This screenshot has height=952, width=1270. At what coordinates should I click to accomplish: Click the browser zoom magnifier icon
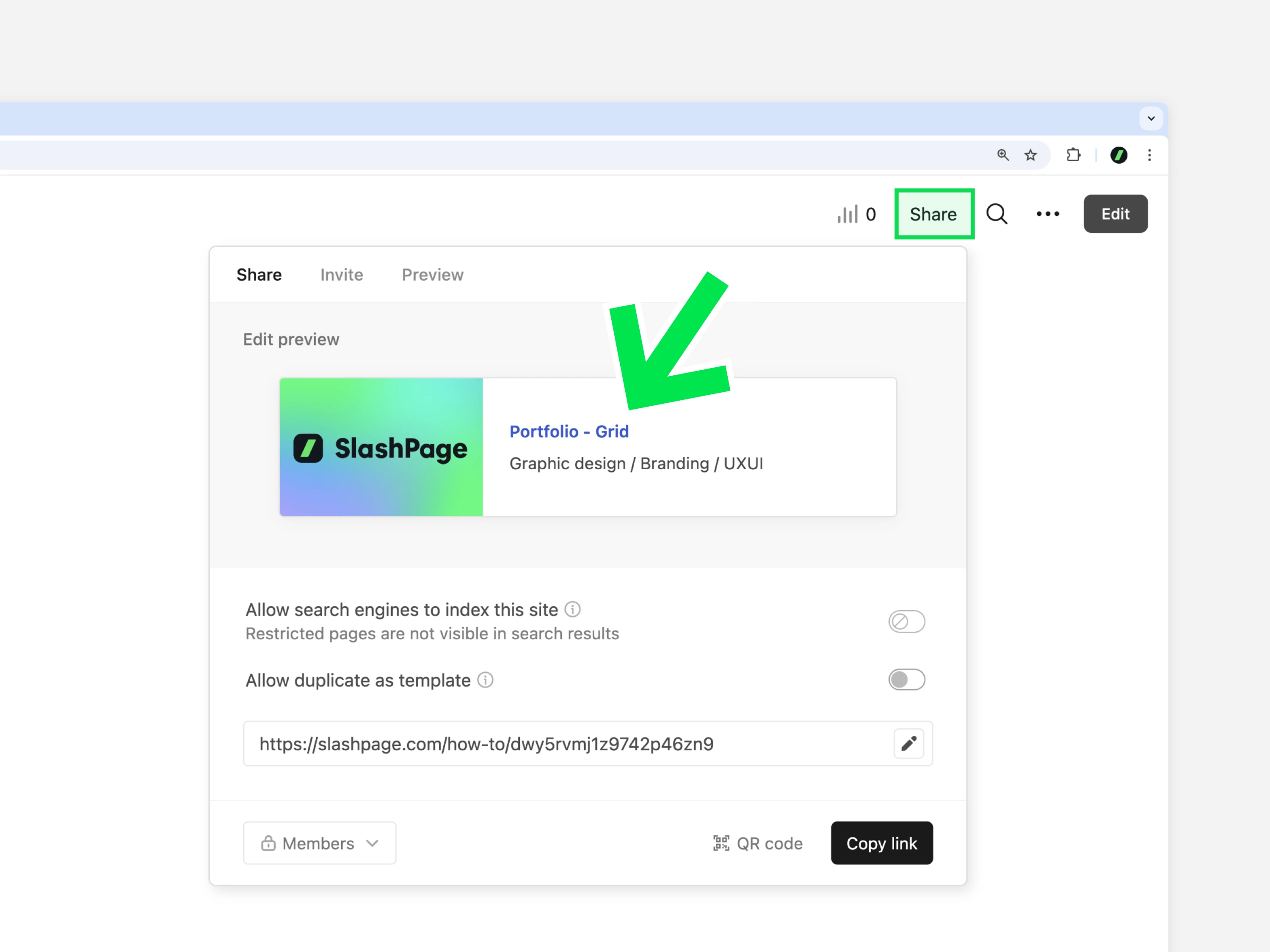(x=1002, y=155)
